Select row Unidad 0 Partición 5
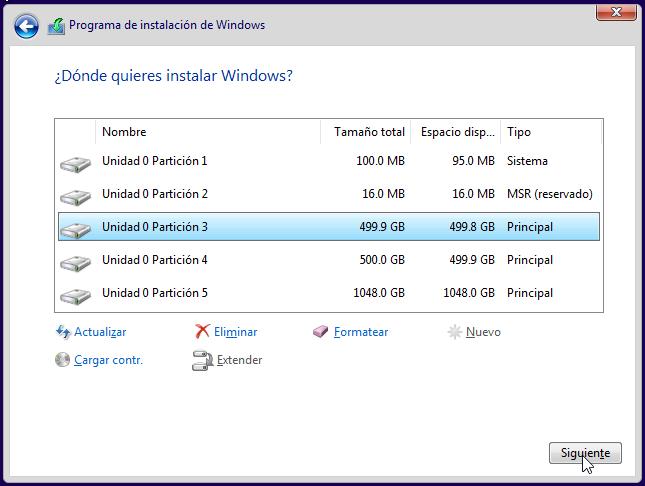Screen dimensions: 645x486 [329, 293]
